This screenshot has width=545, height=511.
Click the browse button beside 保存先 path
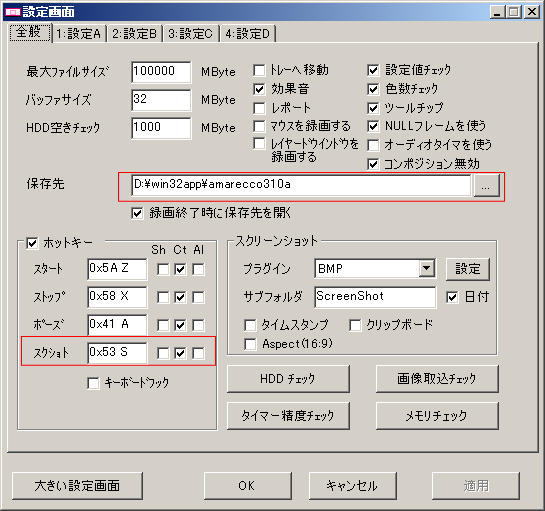tap(486, 186)
